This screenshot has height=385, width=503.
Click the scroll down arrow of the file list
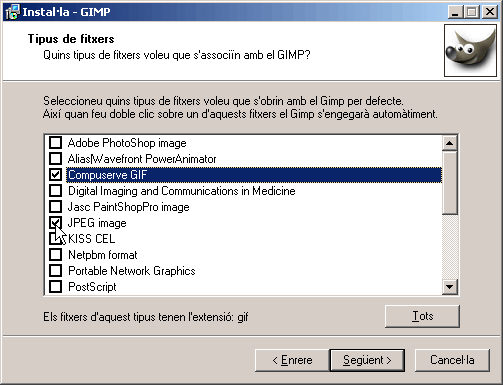click(450, 287)
